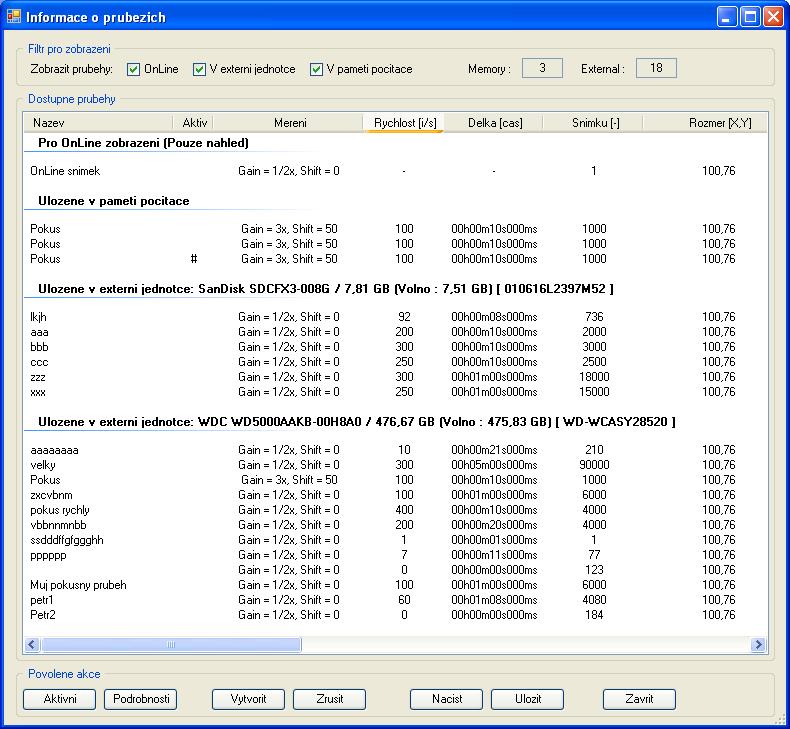Click the Memory value field

coord(542,68)
